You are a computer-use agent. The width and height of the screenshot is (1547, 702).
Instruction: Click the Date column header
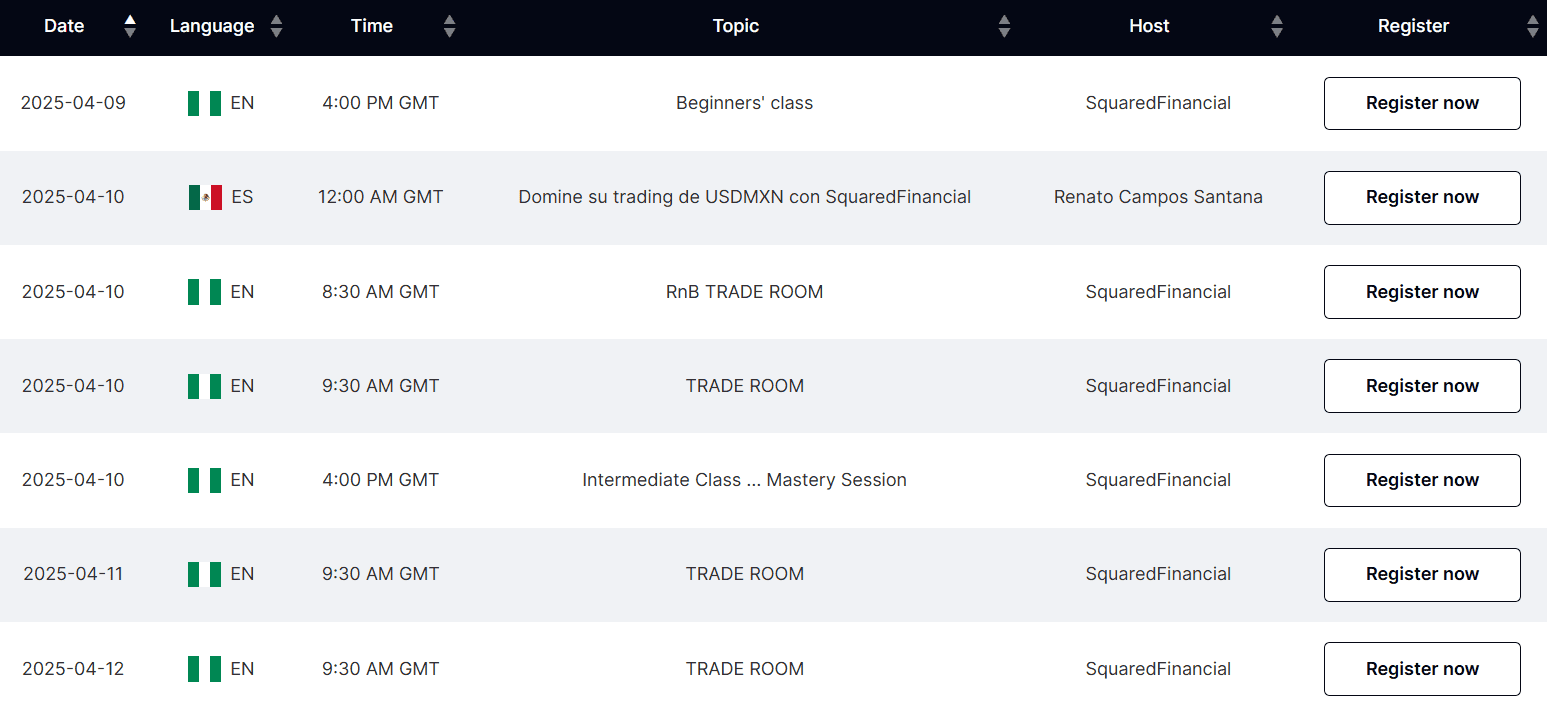pyautogui.click(x=64, y=26)
